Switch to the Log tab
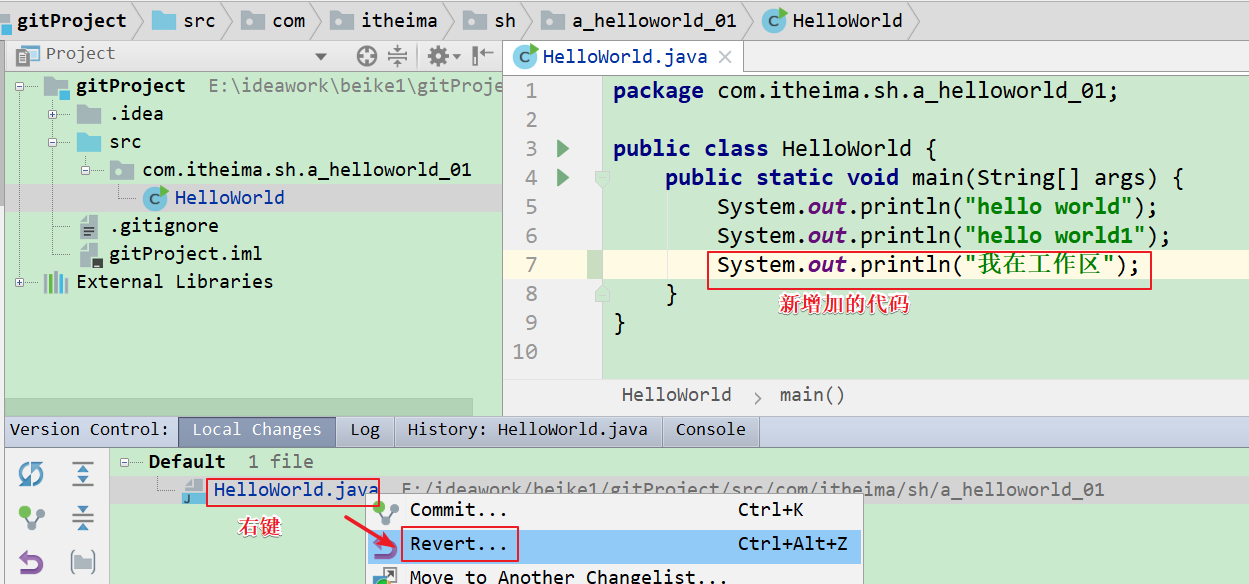The height and width of the screenshot is (584, 1249). (364, 430)
